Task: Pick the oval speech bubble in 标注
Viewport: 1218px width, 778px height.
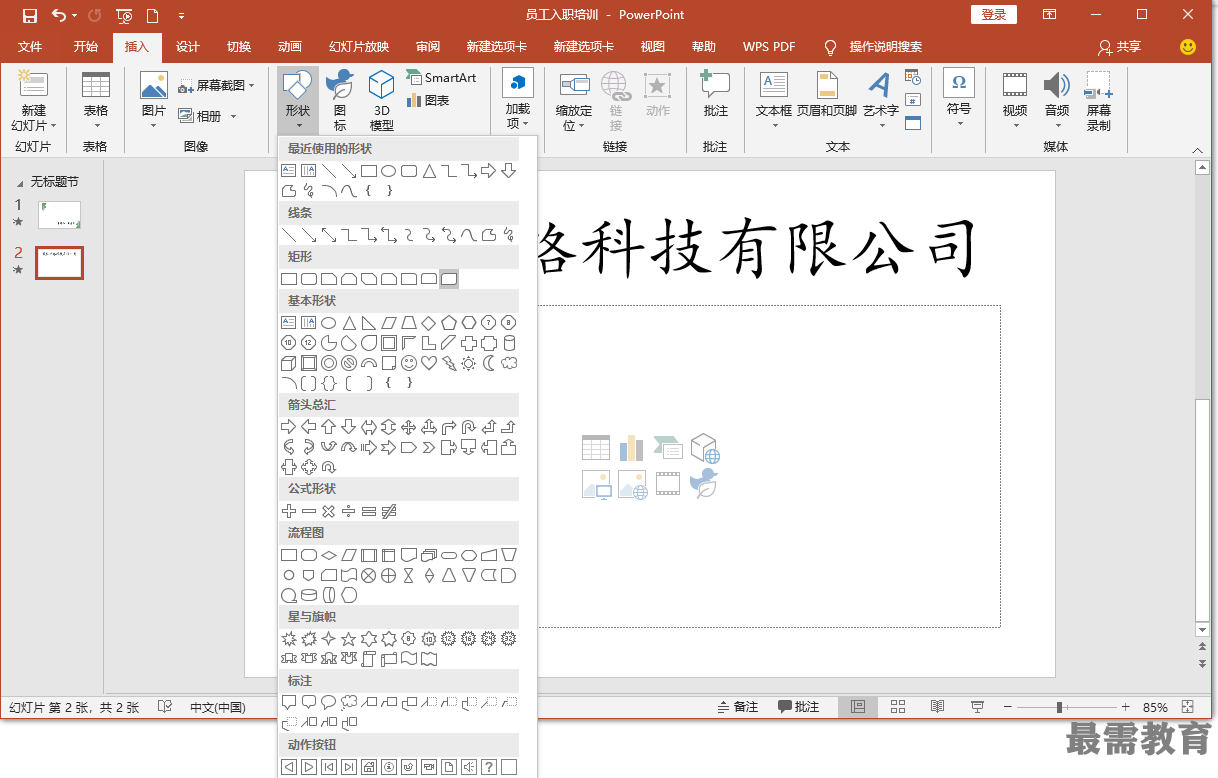Action: (328, 702)
